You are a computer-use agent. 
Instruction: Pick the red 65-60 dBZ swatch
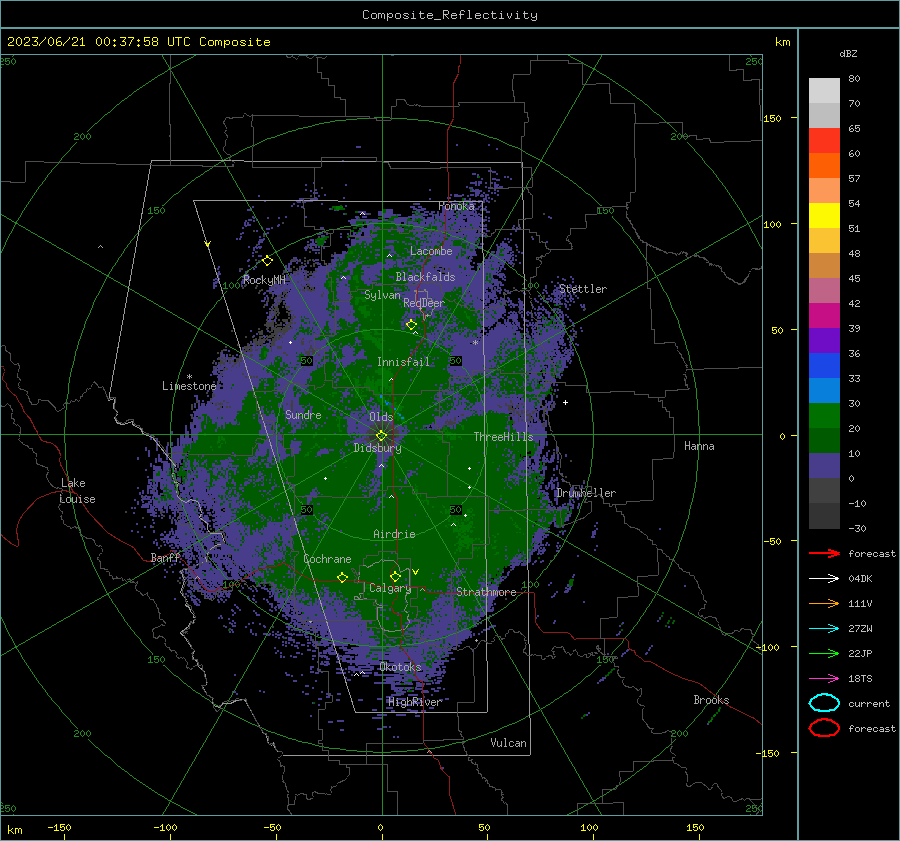[x=824, y=140]
